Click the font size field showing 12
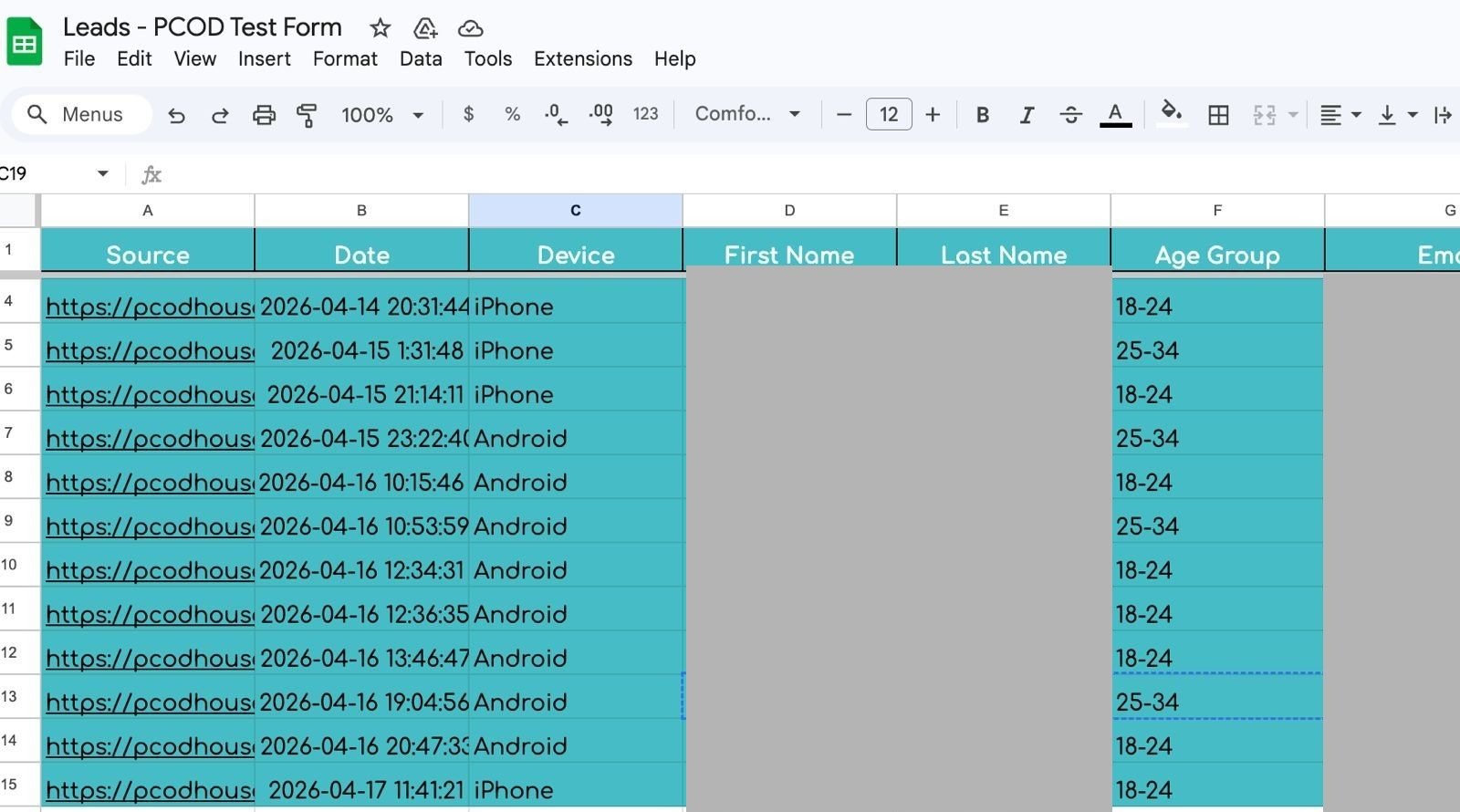 click(x=889, y=115)
